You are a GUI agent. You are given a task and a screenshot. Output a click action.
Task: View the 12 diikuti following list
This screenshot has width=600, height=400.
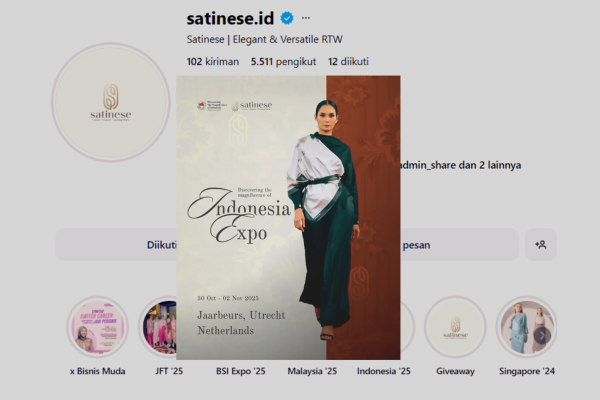349,61
